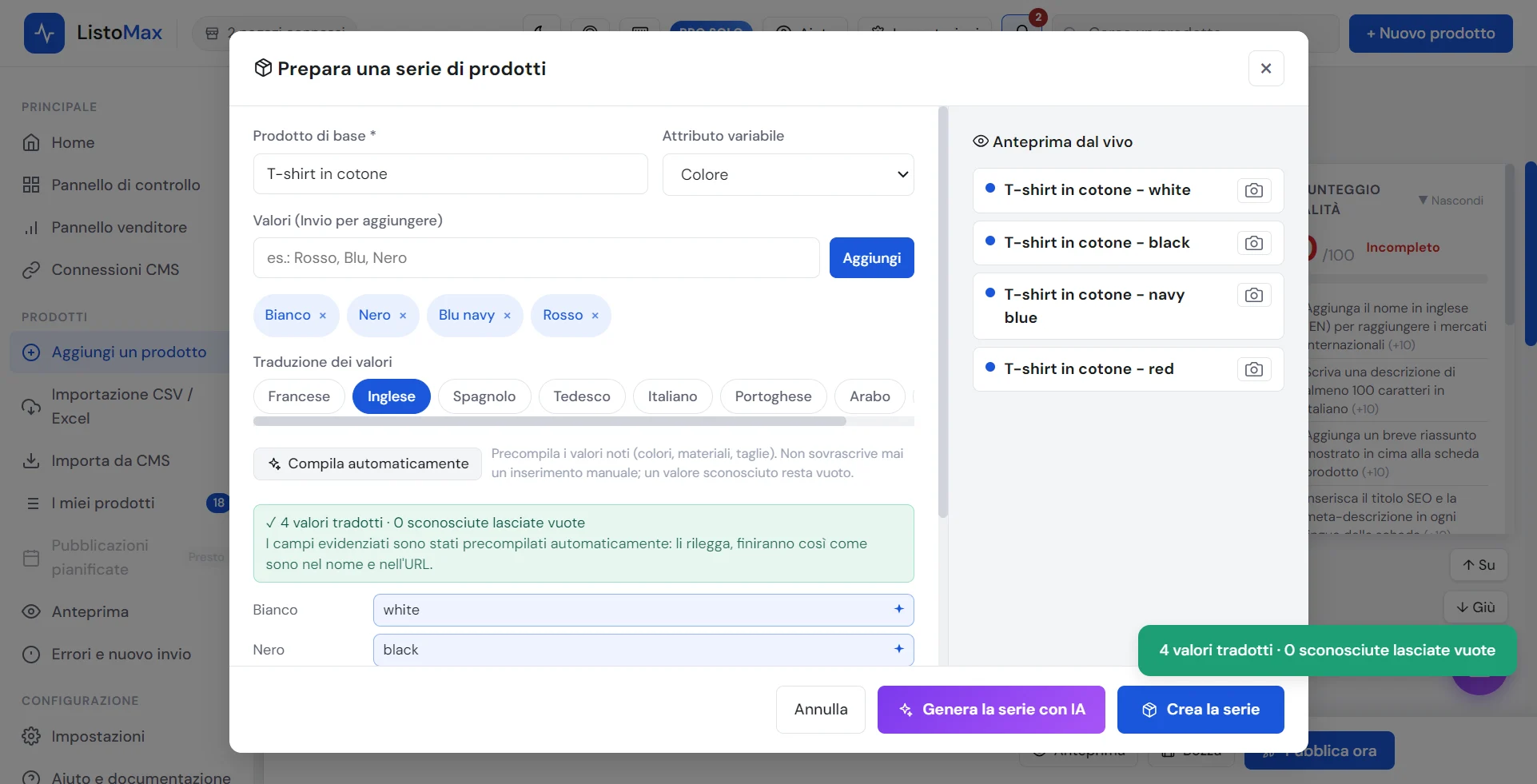This screenshot has width=1537, height=784.
Task: Remove the Blu navy value chip
Action: coord(507,316)
